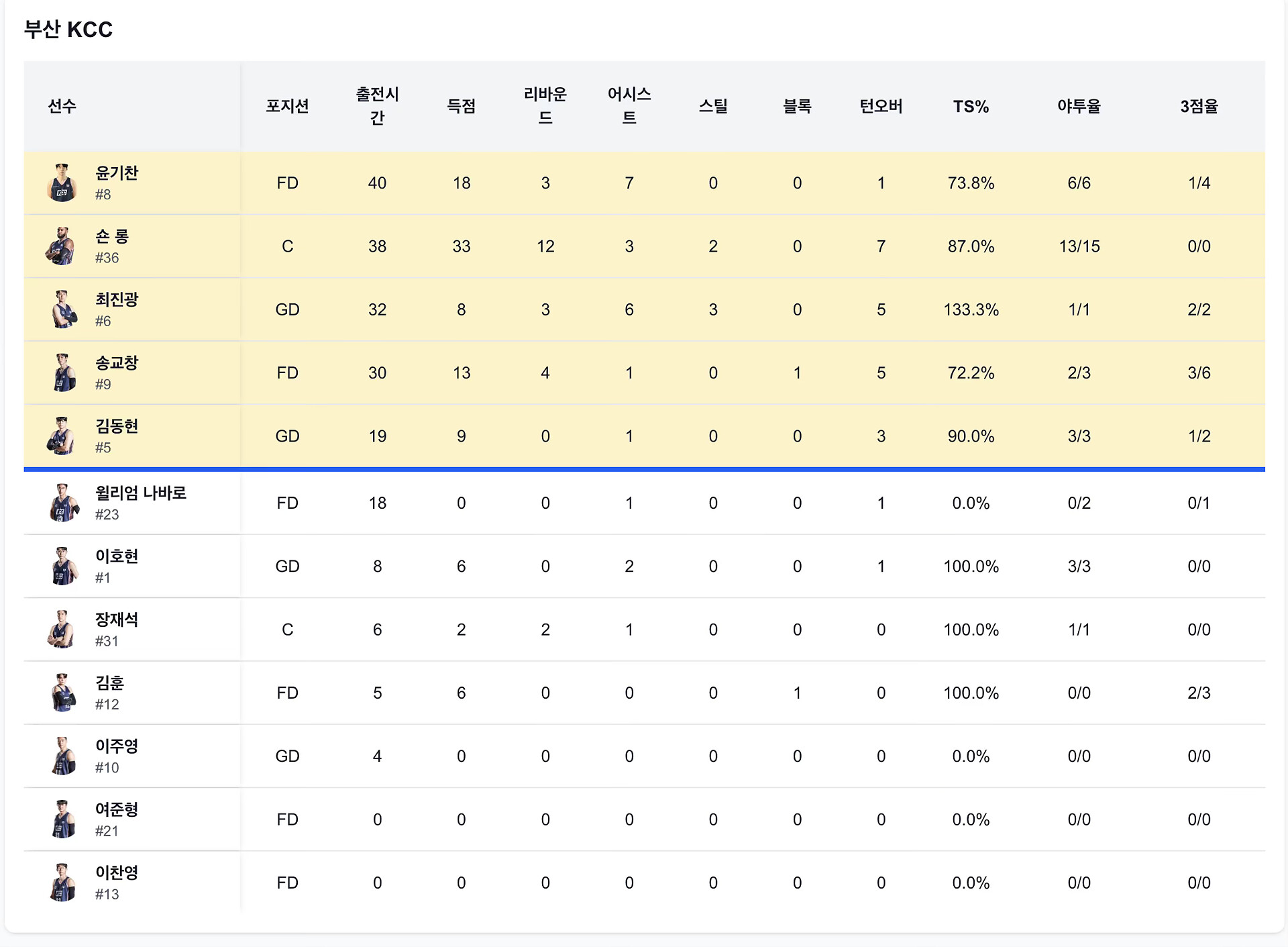
Task: Click 윤기찬's player photo thumbnail
Action: (62, 183)
